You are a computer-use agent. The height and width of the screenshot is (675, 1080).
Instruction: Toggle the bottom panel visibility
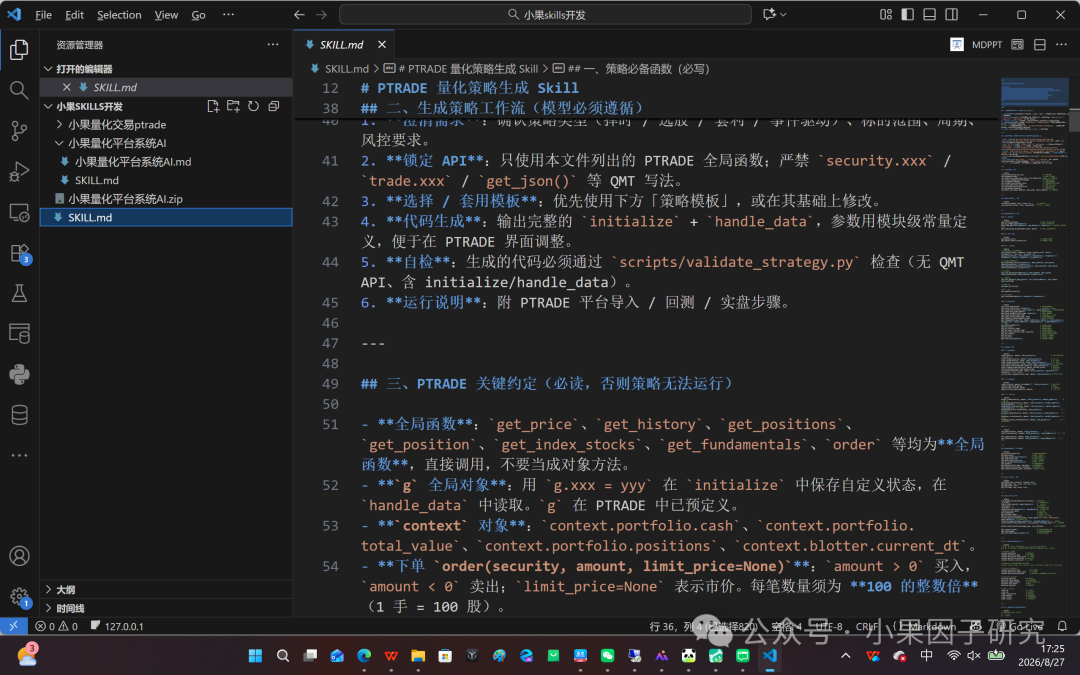pyautogui.click(x=929, y=14)
